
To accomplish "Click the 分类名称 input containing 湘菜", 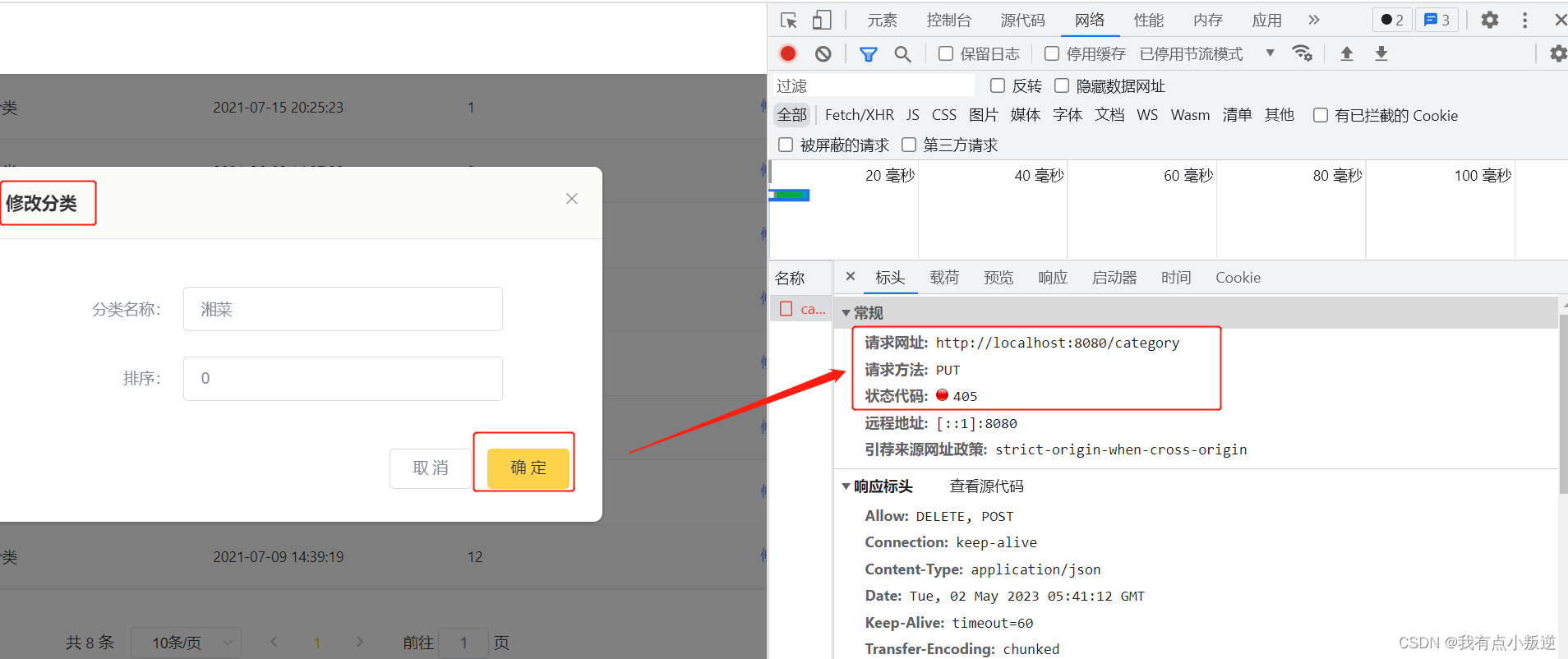I will pos(343,309).
